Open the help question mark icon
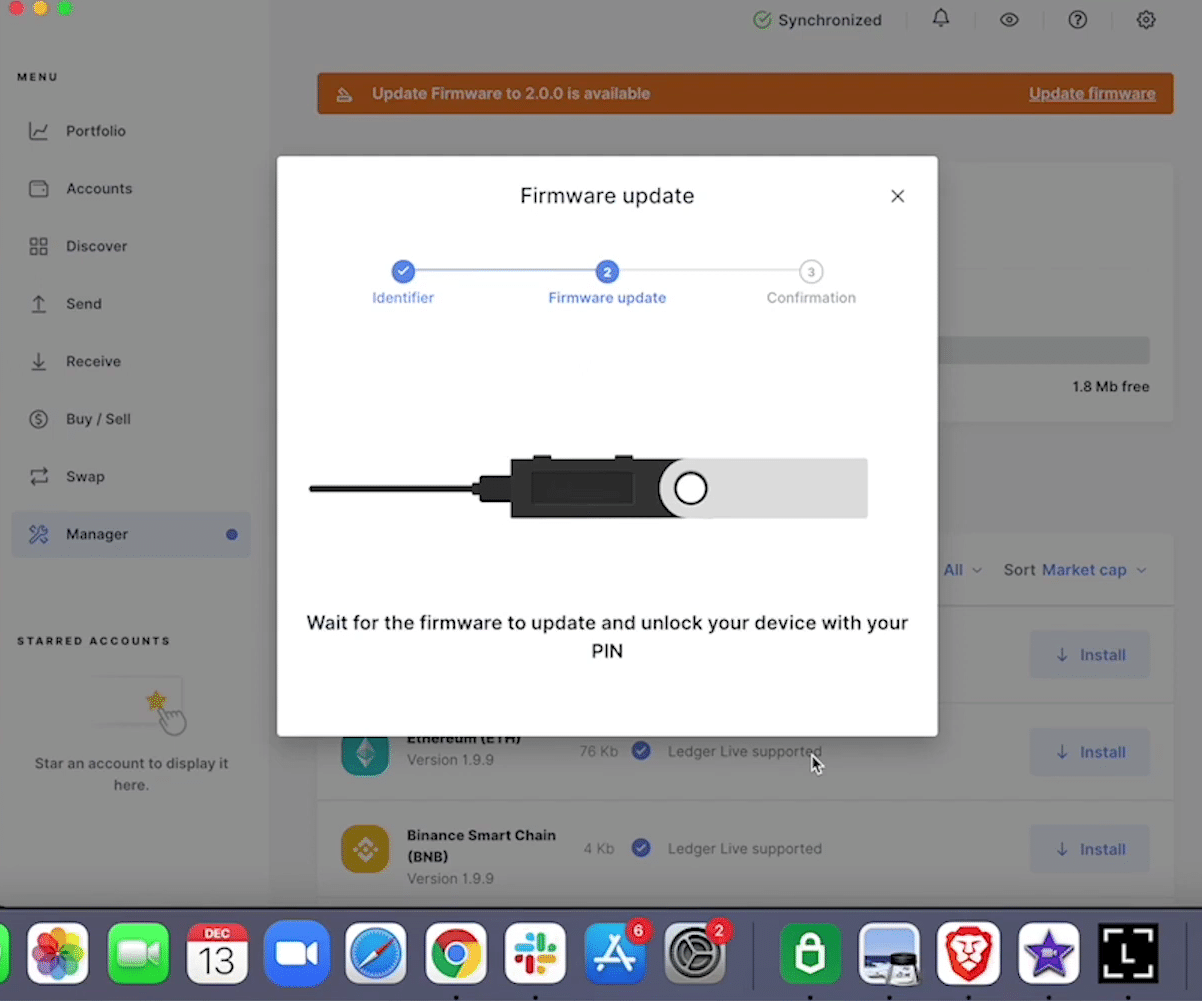This screenshot has width=1202, height=1001. [1077, 20]
